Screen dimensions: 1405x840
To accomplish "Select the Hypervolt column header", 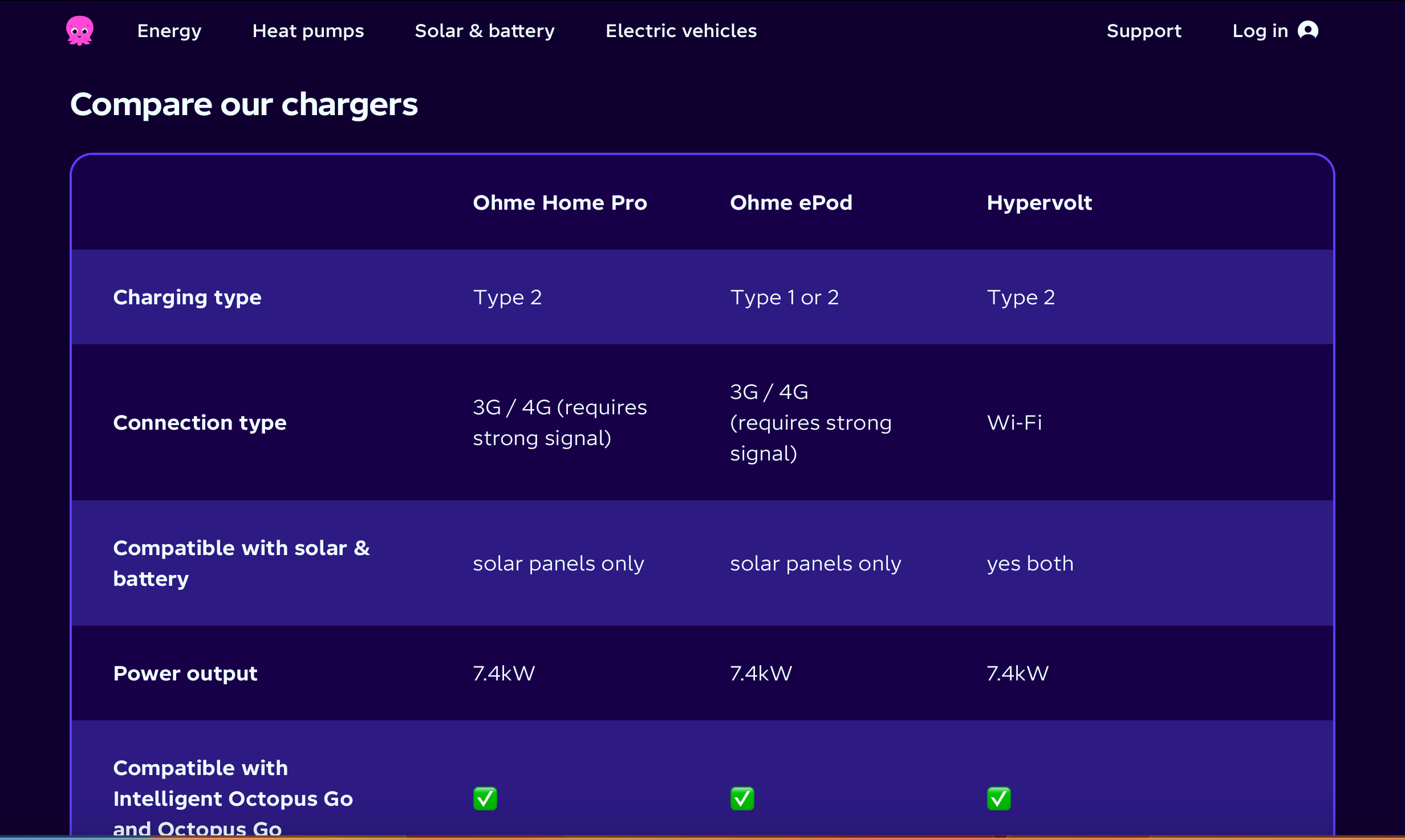I will click(1039, 203).
